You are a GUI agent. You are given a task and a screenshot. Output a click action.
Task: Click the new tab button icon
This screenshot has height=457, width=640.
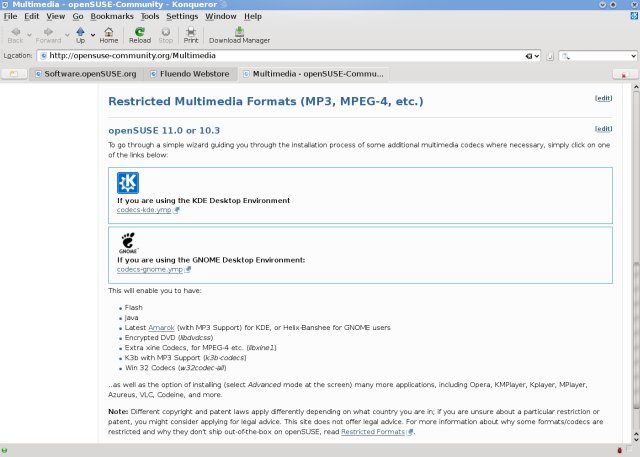(14, 74)
